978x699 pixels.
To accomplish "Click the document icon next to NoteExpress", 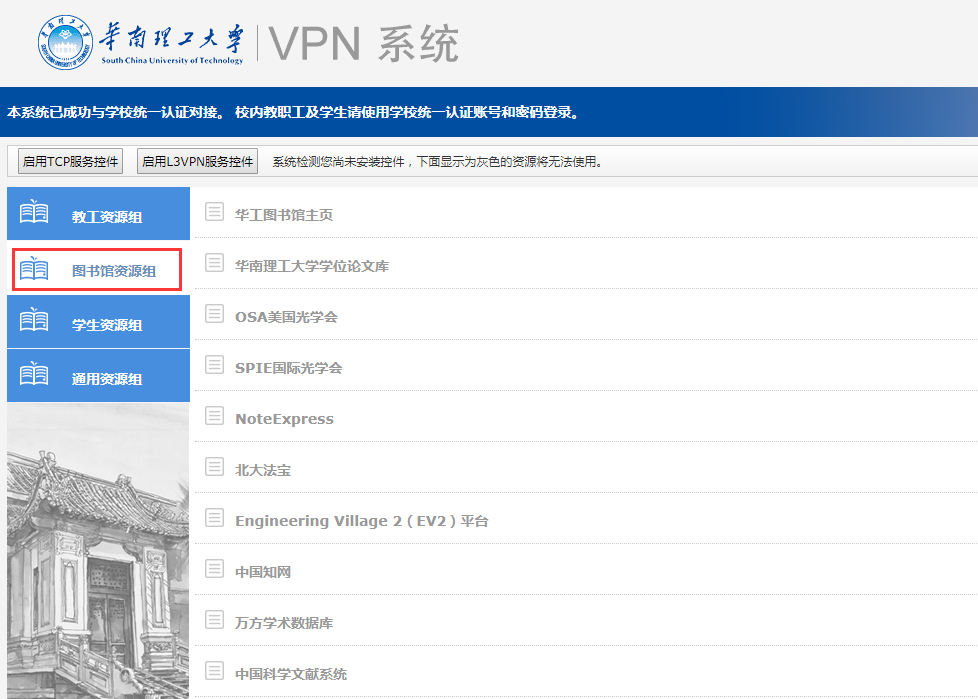I will pyautogui.click(x=215, y=415).
